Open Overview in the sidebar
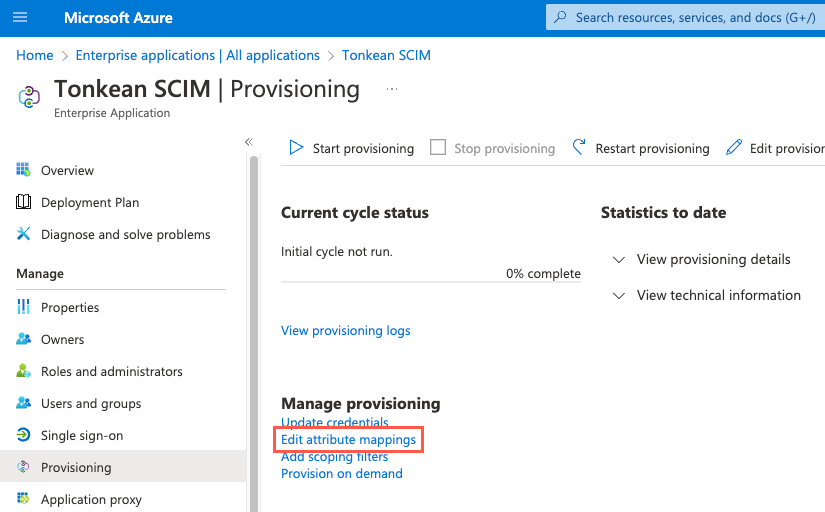This screenshot has height=512, width=825. tap(67, 170)
